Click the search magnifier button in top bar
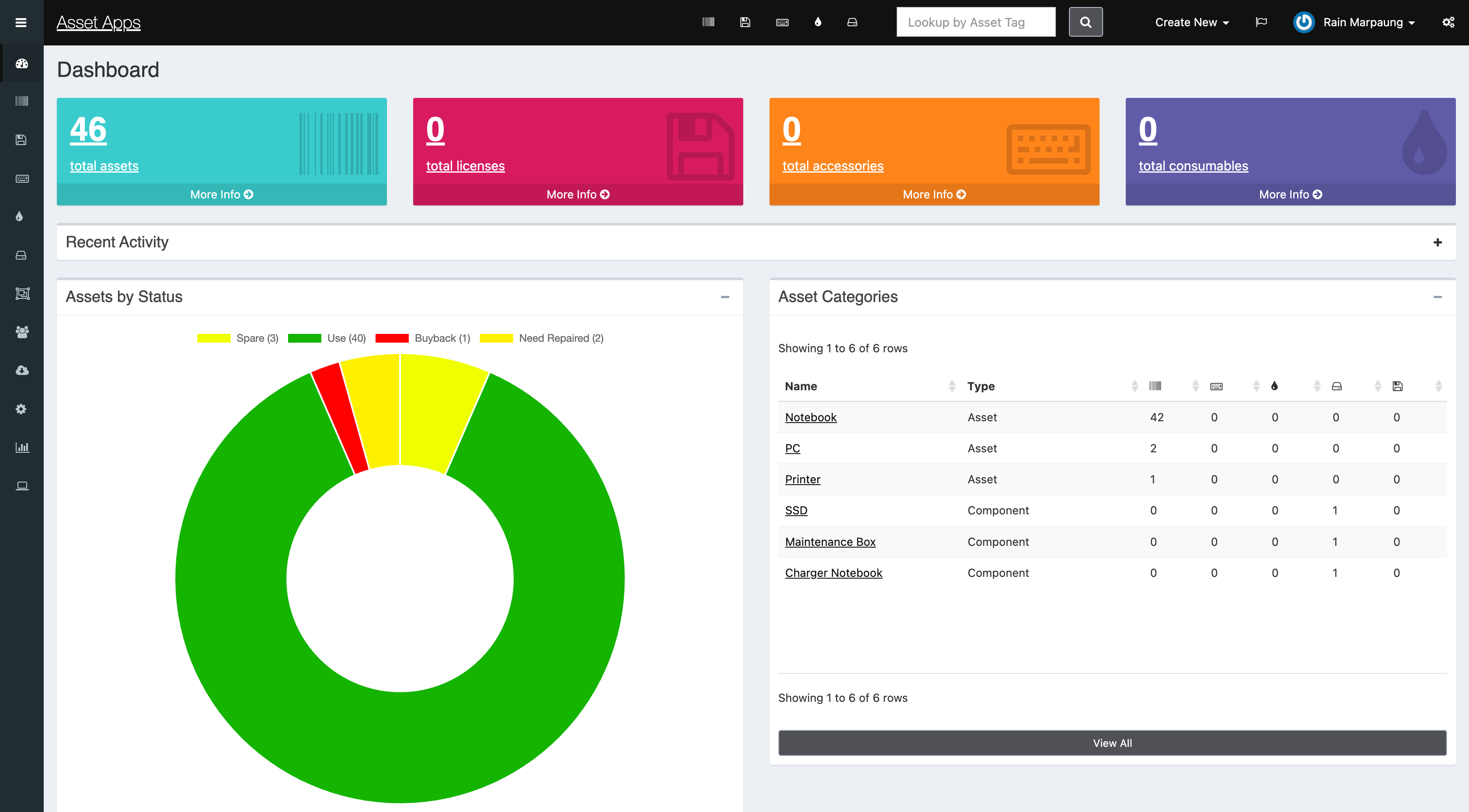1469x812 pixels. pyautogui.click(x=1085, y=22)
